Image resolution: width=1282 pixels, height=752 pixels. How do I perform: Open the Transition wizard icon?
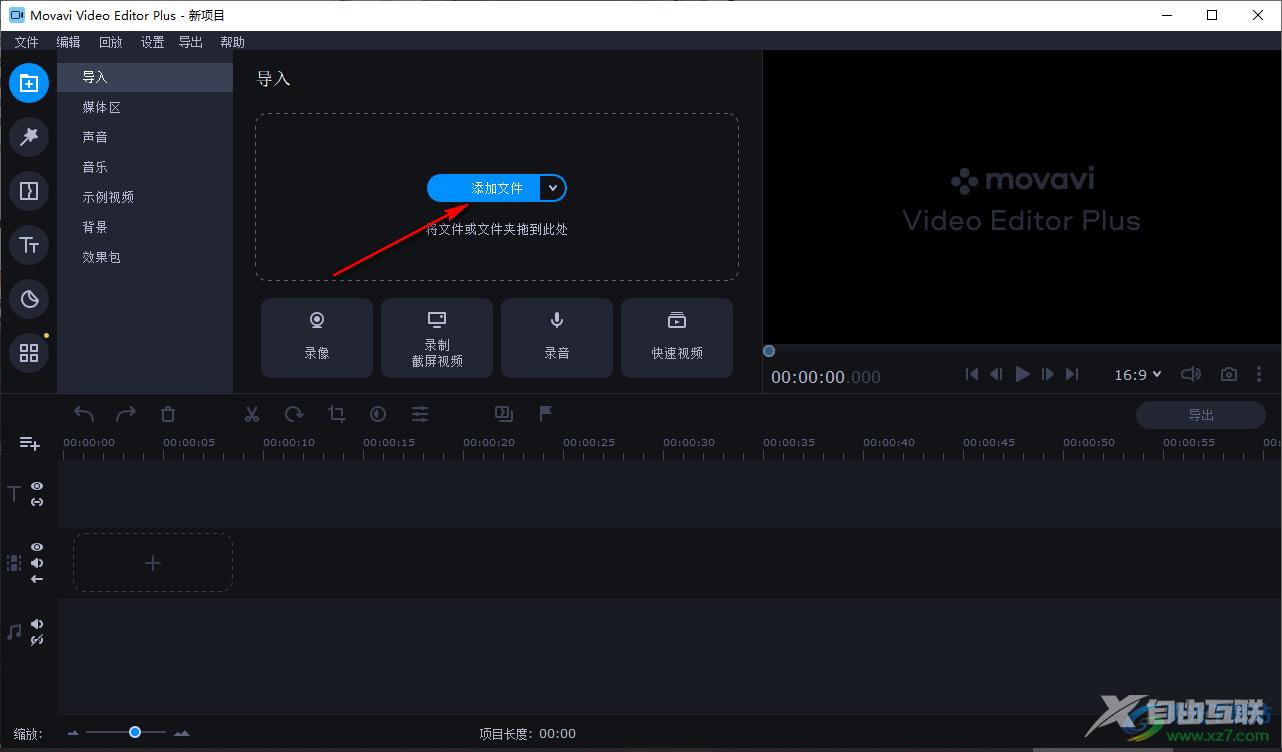504,414
